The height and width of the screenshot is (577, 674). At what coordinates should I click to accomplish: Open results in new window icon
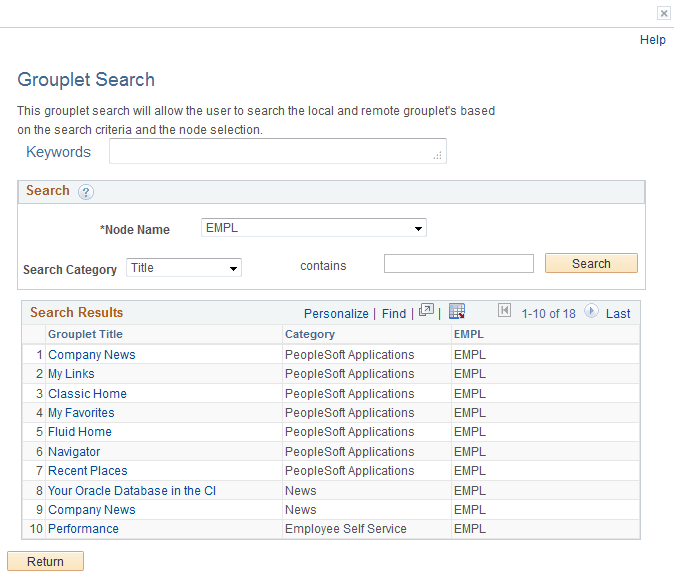click(426, 312)
